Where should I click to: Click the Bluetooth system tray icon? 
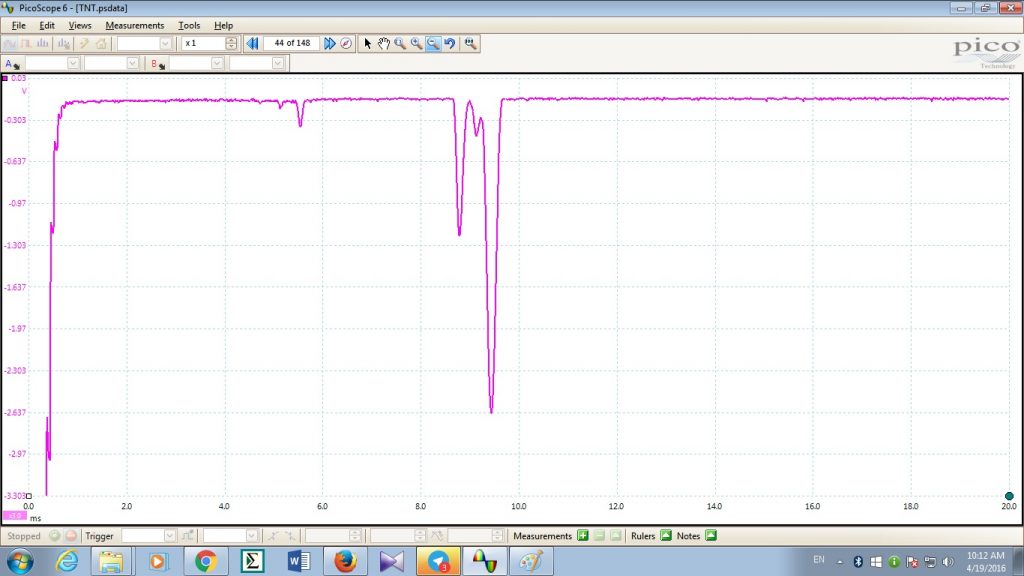pos(858,562)
